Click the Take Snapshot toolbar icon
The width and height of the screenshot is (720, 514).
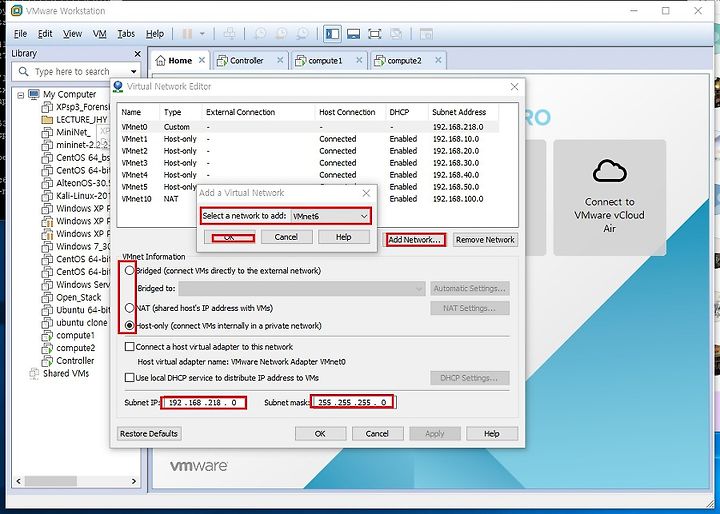[x=260, y=34]
